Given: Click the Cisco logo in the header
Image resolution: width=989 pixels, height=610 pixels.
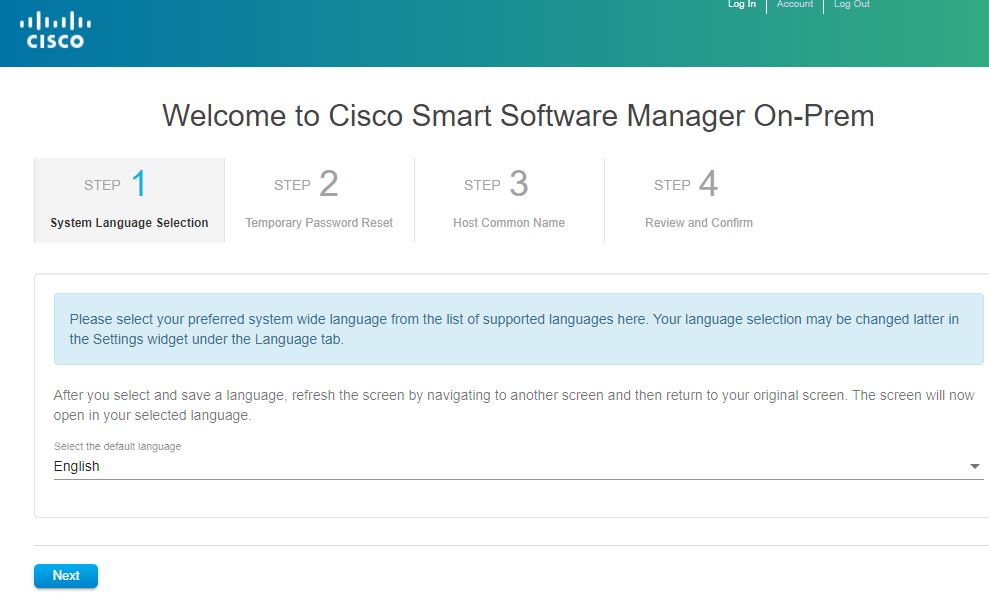Looking at the screenshot, I should pos(56,30).
